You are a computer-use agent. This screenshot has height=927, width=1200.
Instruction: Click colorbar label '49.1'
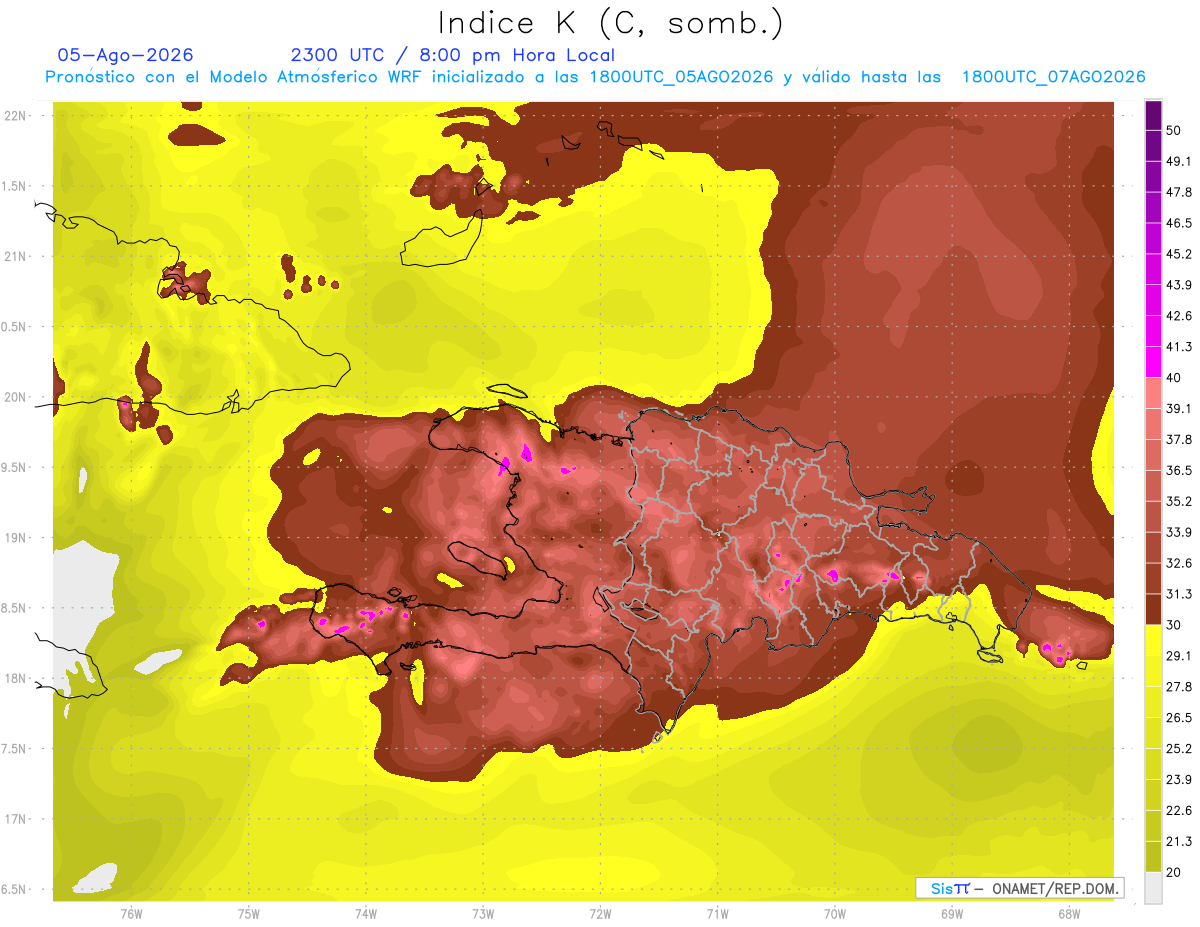(x=1179, y=161)
